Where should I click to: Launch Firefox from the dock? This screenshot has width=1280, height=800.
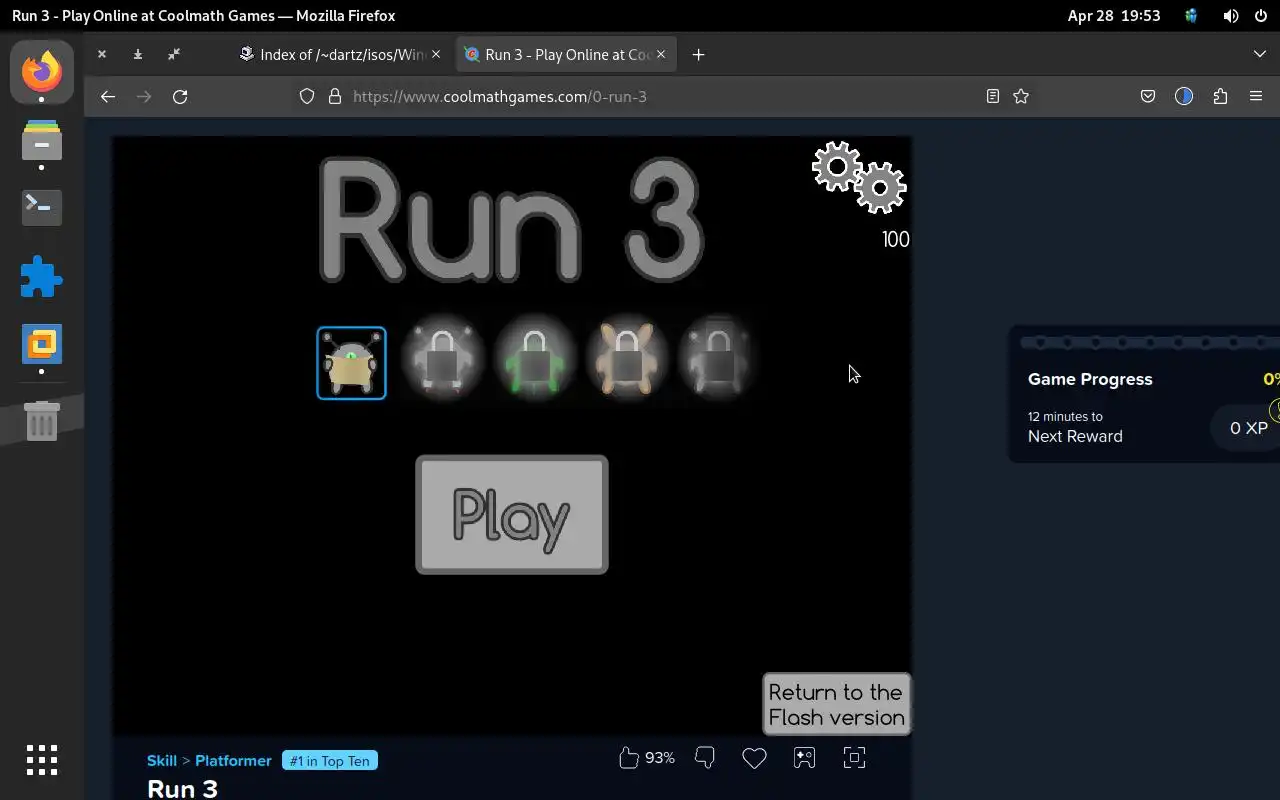pyautogui.click(x=42, y=72)
